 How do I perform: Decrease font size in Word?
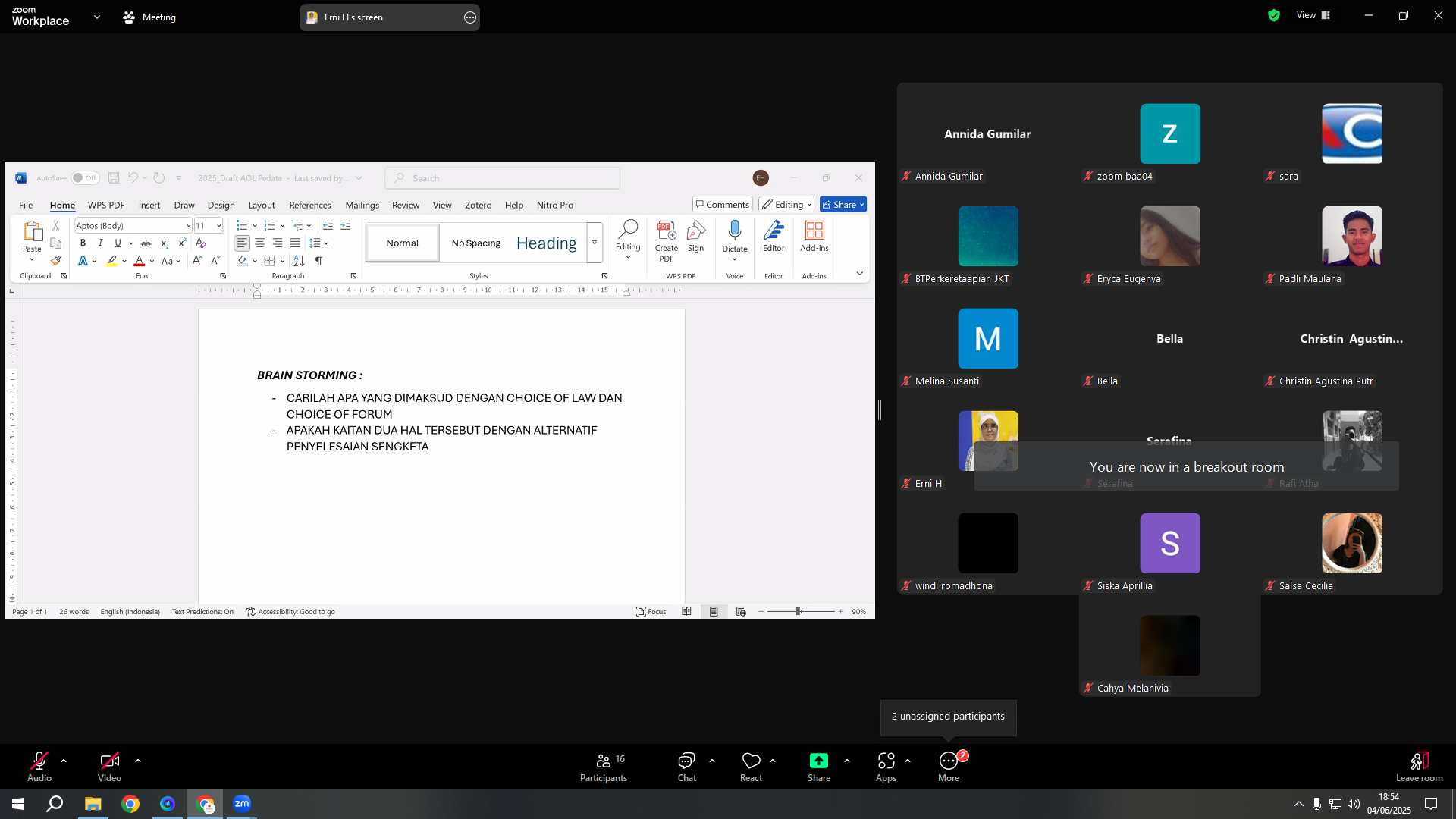tap(215, 261)
